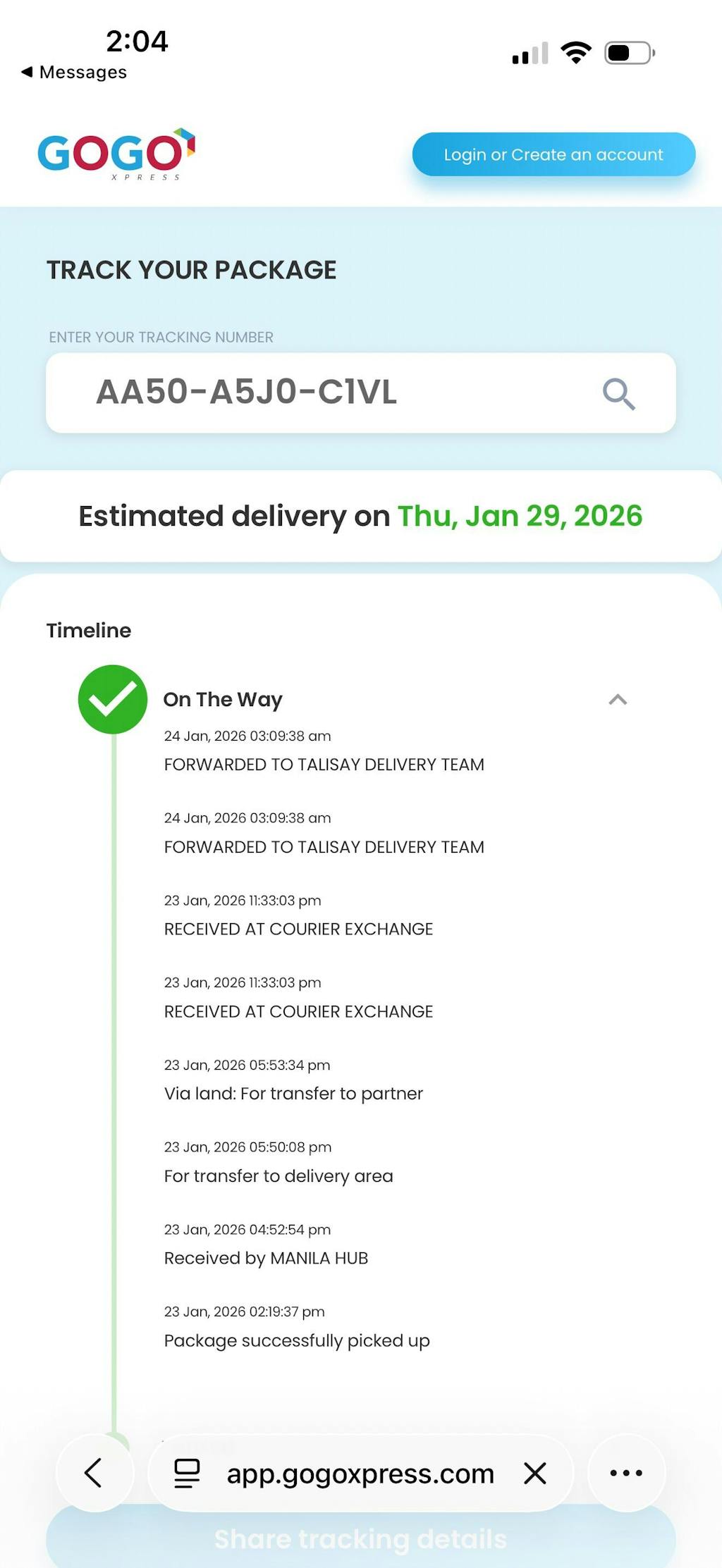Collapse the On The Way timeline section
Viewport: 722px width, 1568px height.
(618, 700)
